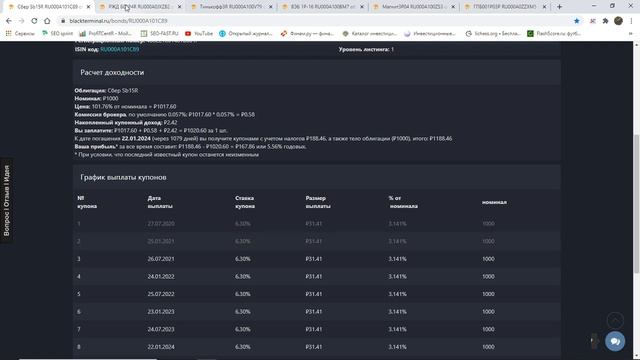The width and height of the screenshot is (640, 360).
Task: Open the blue chat bubble button
Action: pyautogui.click(x=615, y=341)
